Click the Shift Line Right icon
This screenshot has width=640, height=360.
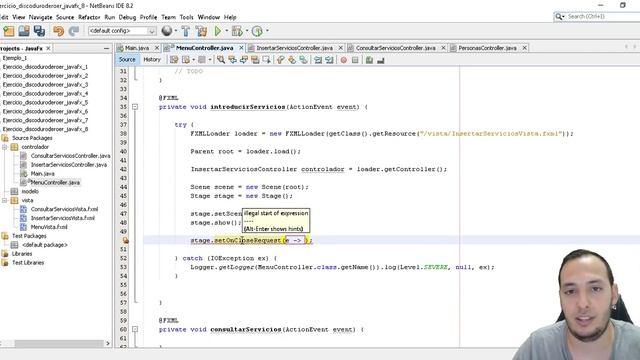329,60
